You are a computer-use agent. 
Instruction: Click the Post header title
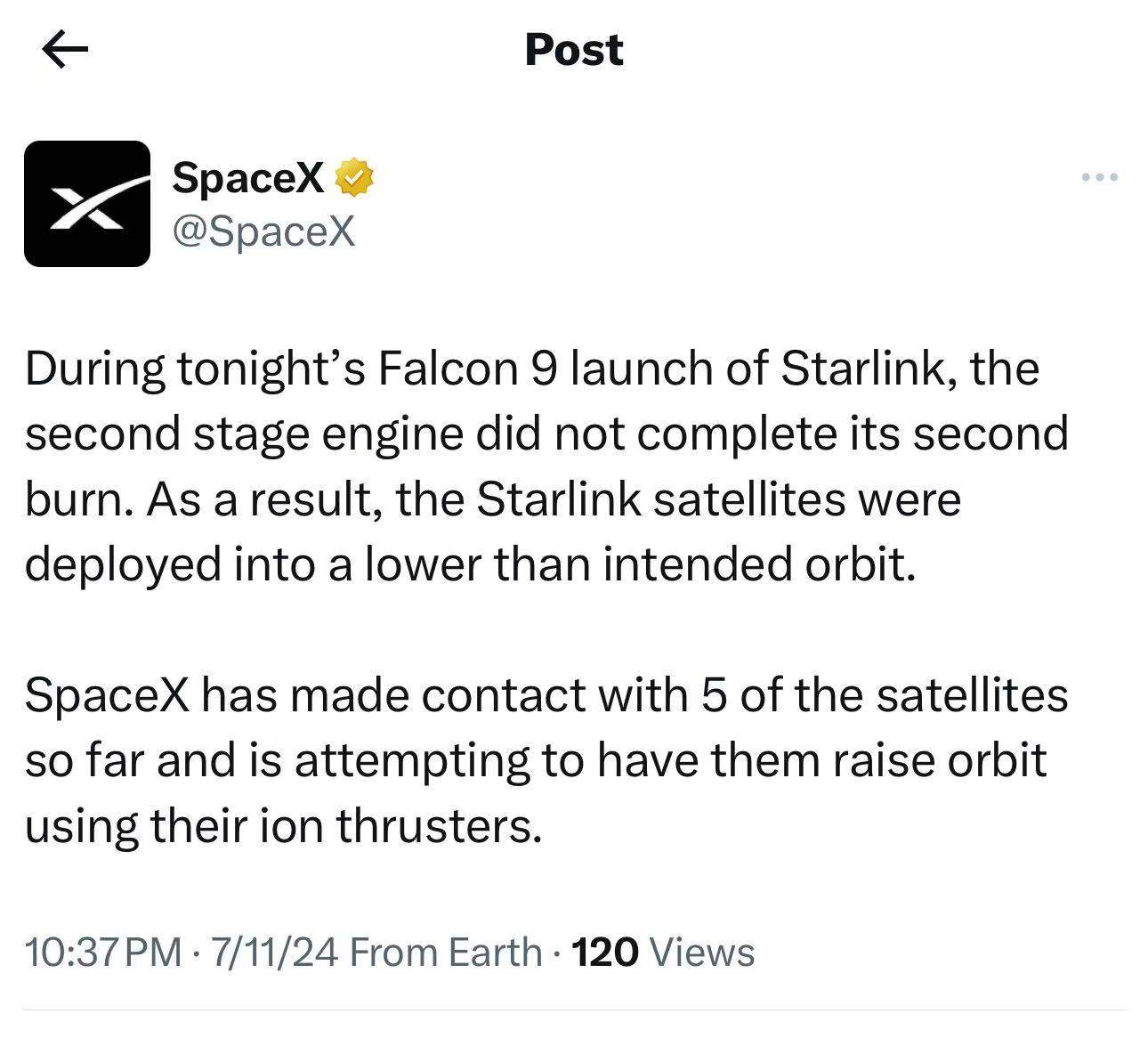click(574, 50)
